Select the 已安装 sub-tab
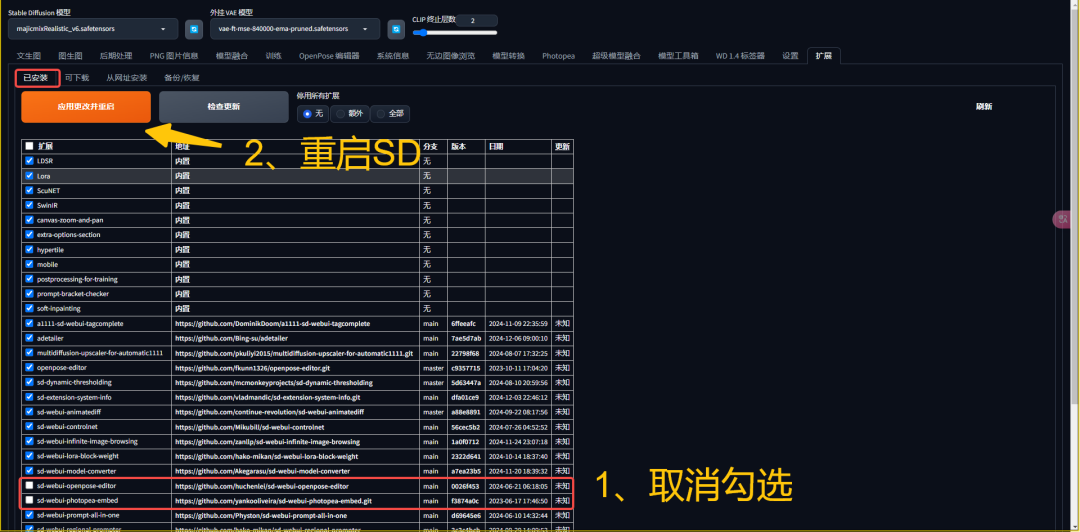 (36, 78)
